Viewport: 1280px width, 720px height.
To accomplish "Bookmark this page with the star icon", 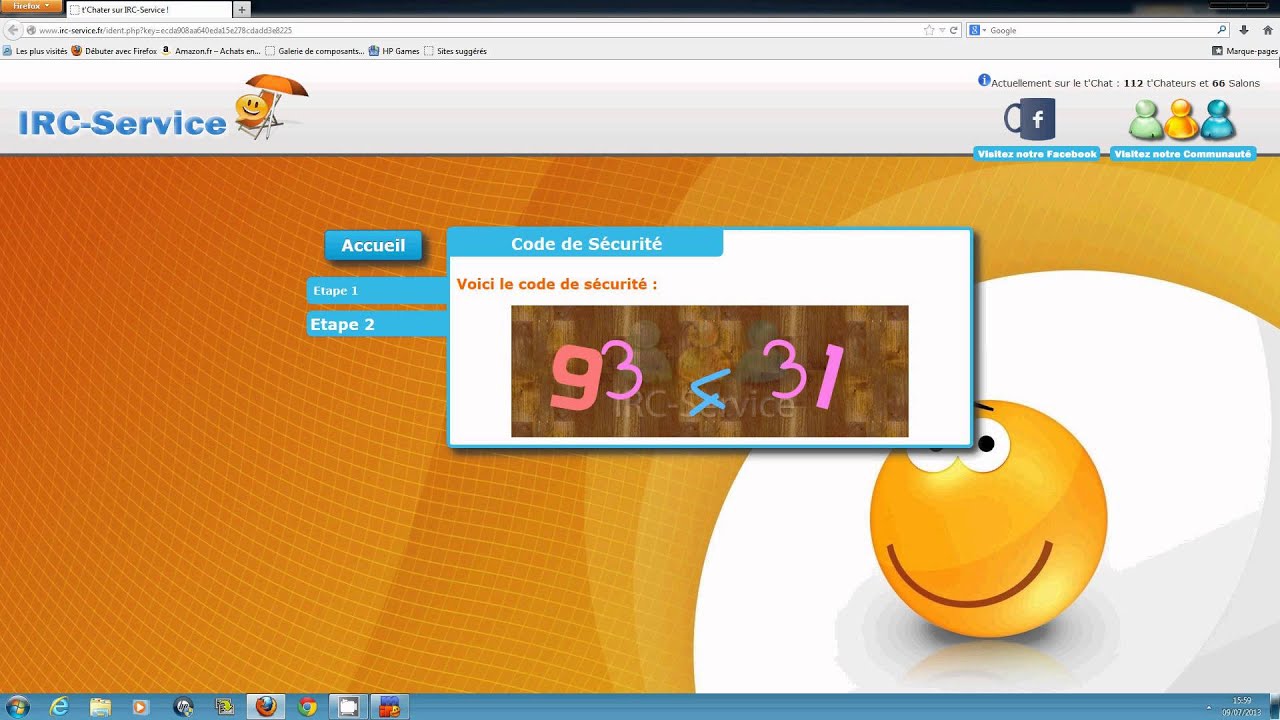I will click(x=929, y=30).
